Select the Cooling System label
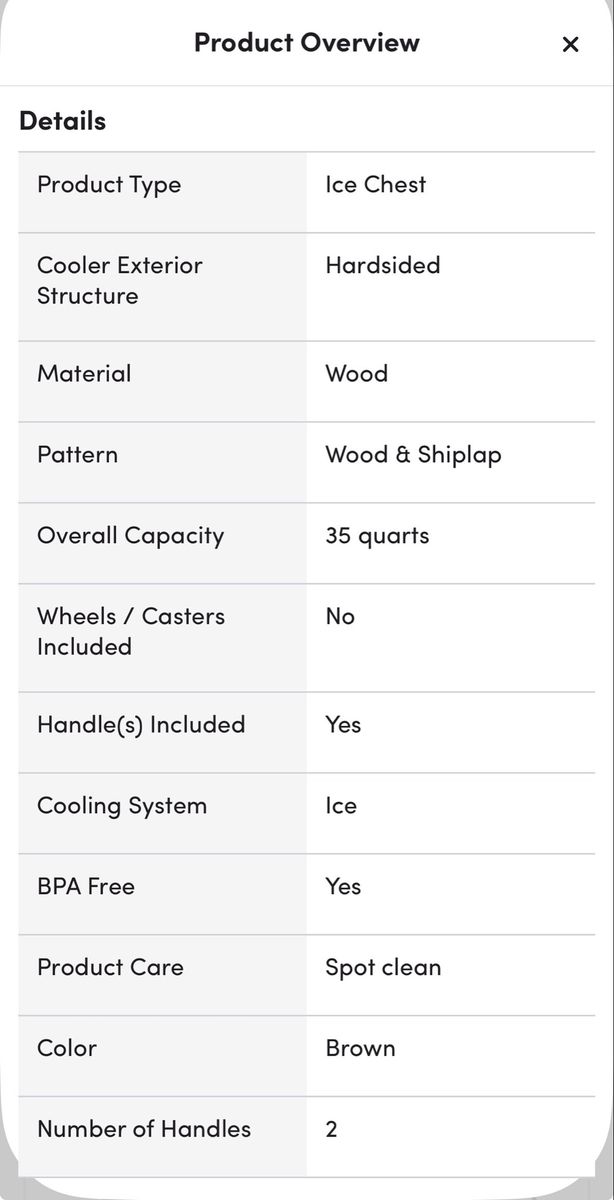Screen dimensions: 614x1200 (x=122, y=806)
